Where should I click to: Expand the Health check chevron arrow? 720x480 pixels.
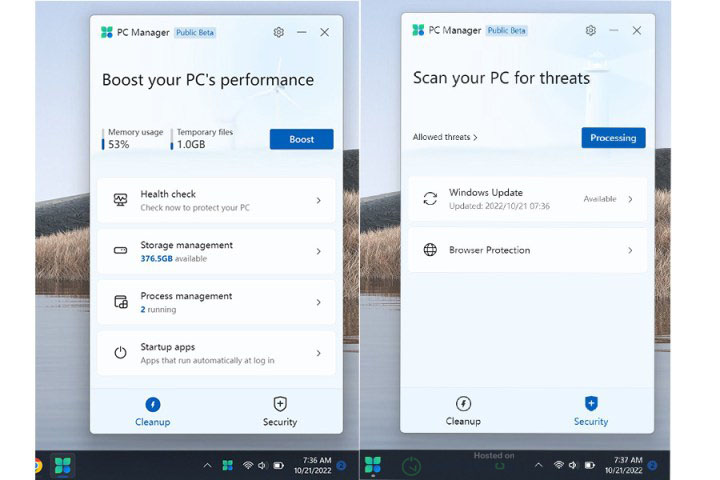[x=318, y=200]
